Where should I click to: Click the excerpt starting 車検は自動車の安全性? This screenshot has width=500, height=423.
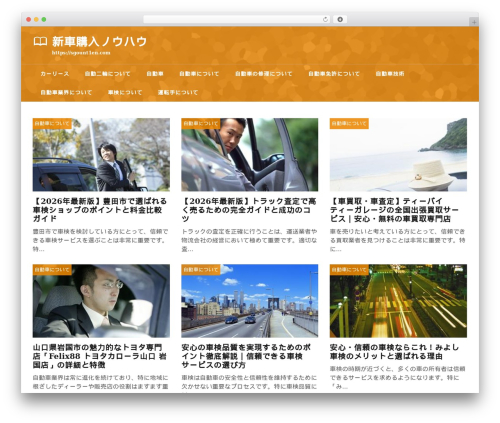pyautogui.click(x=249, y=382)
